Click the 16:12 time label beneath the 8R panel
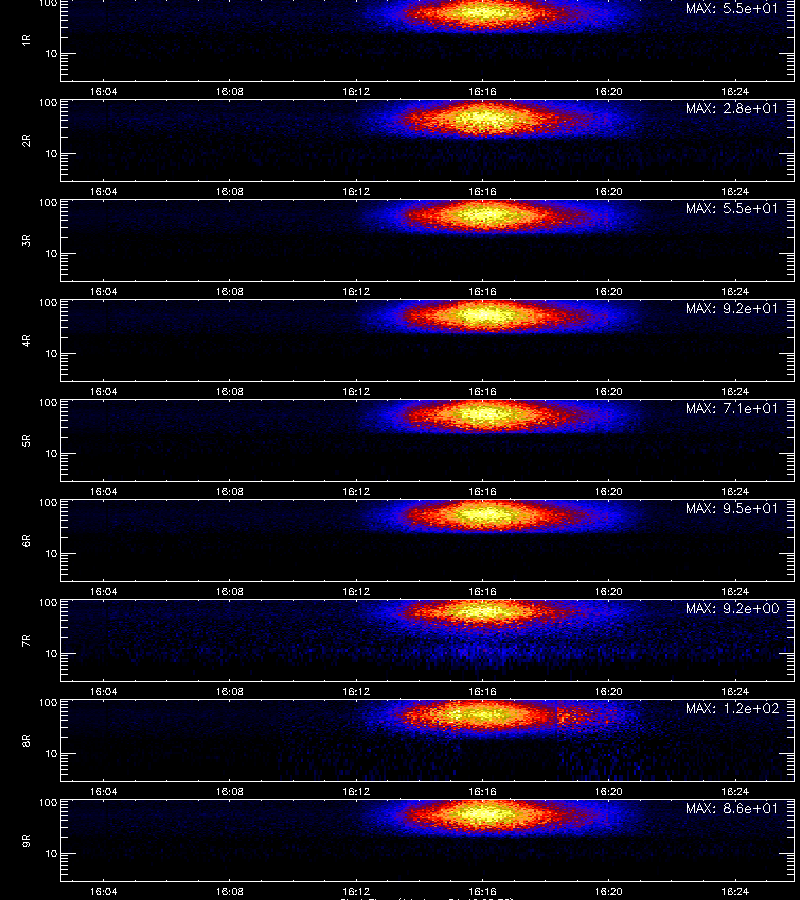The width and height of the screenshot is (800, 900). 356,792
